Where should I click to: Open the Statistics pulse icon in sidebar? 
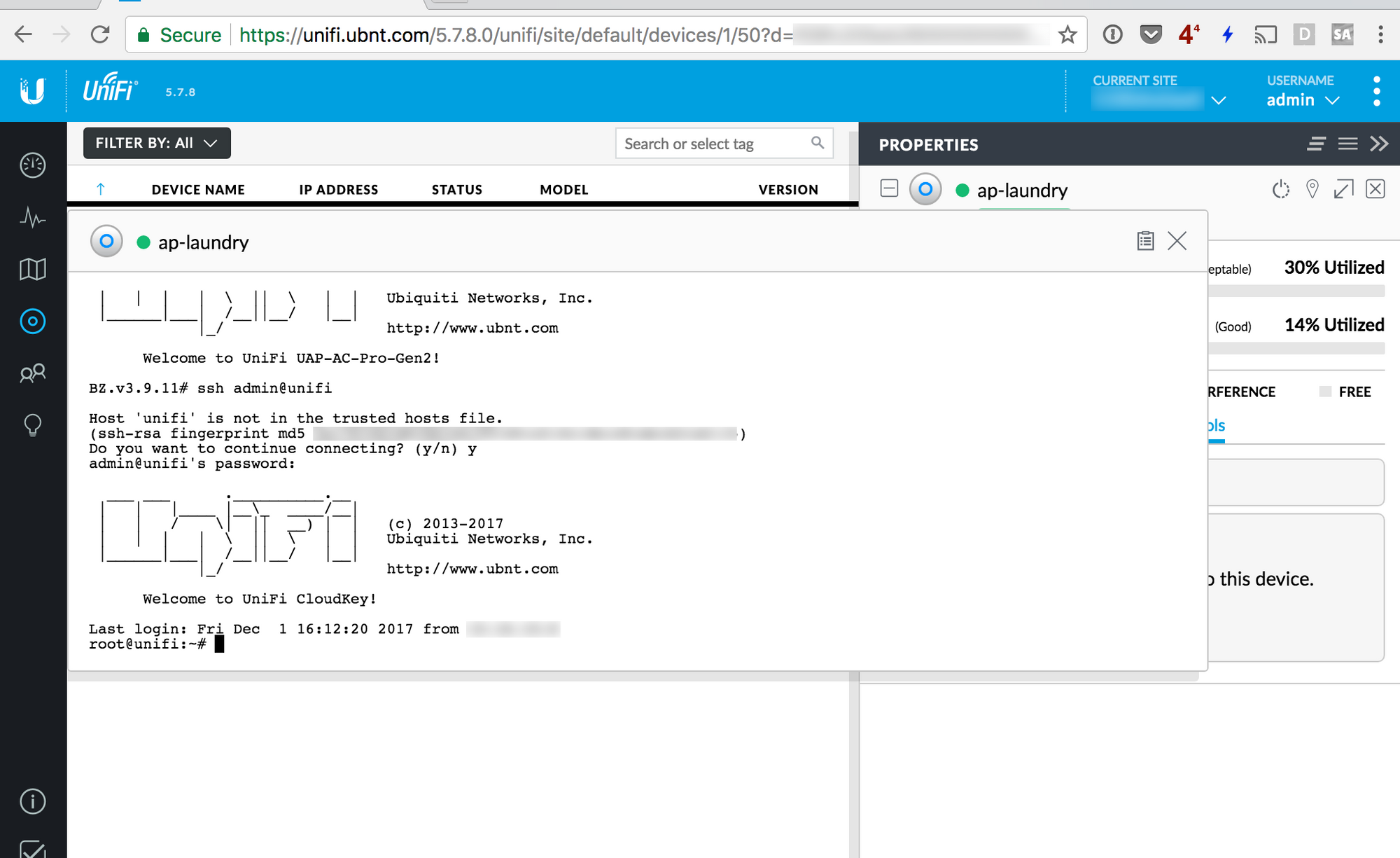pos(32,218)
